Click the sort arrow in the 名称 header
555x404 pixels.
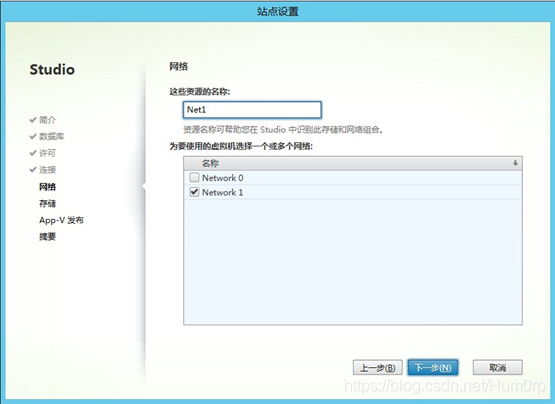click(x=515, y=163)
